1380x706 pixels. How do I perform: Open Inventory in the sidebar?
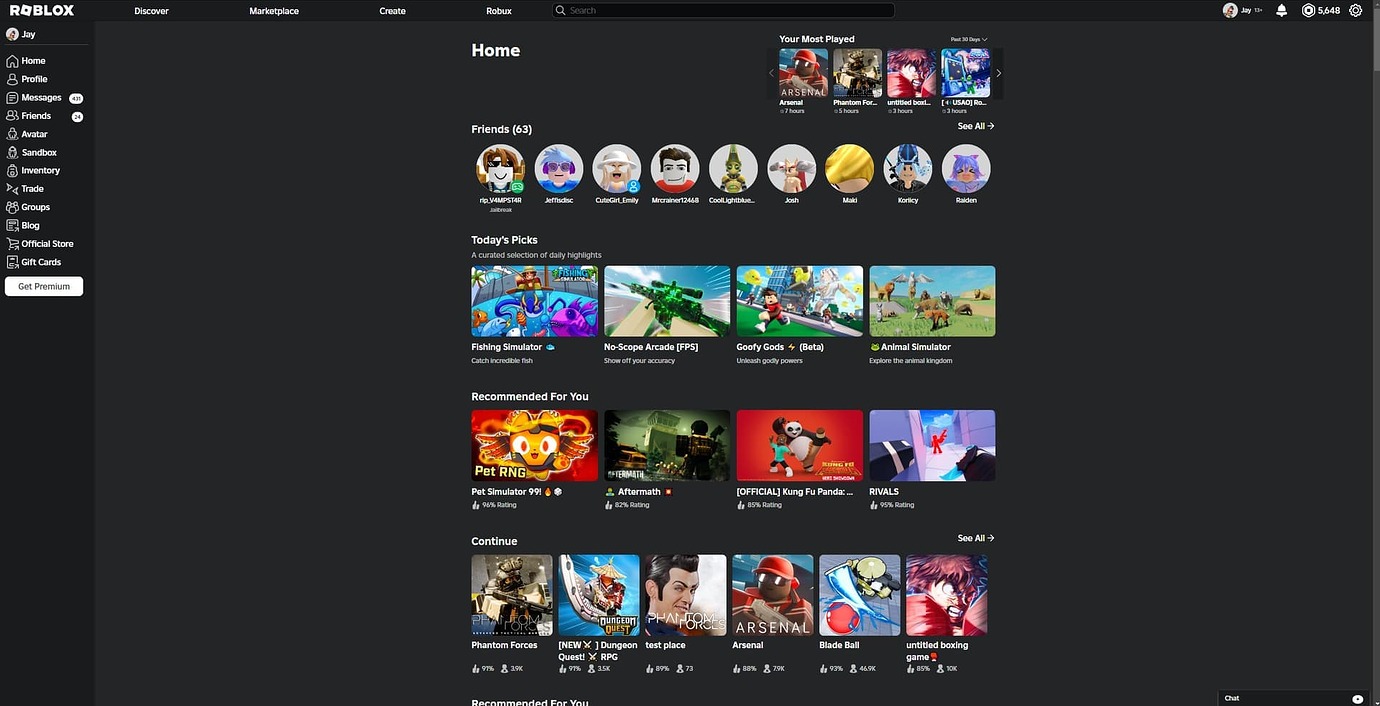33,170
